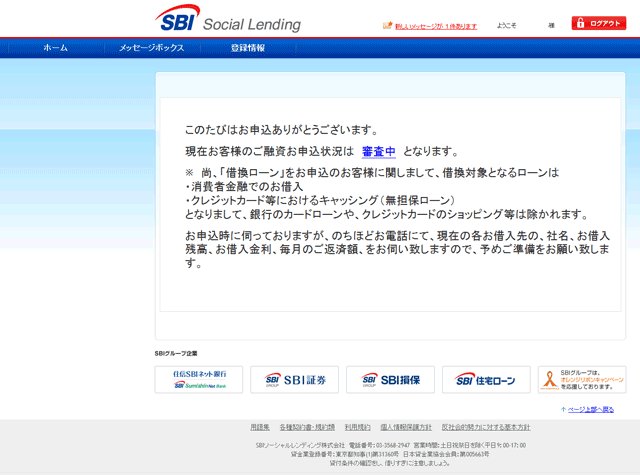Click the このたびはお申込ありがとうございます text
This screenshot has width=640, height=475.
(x=282, y=130)
